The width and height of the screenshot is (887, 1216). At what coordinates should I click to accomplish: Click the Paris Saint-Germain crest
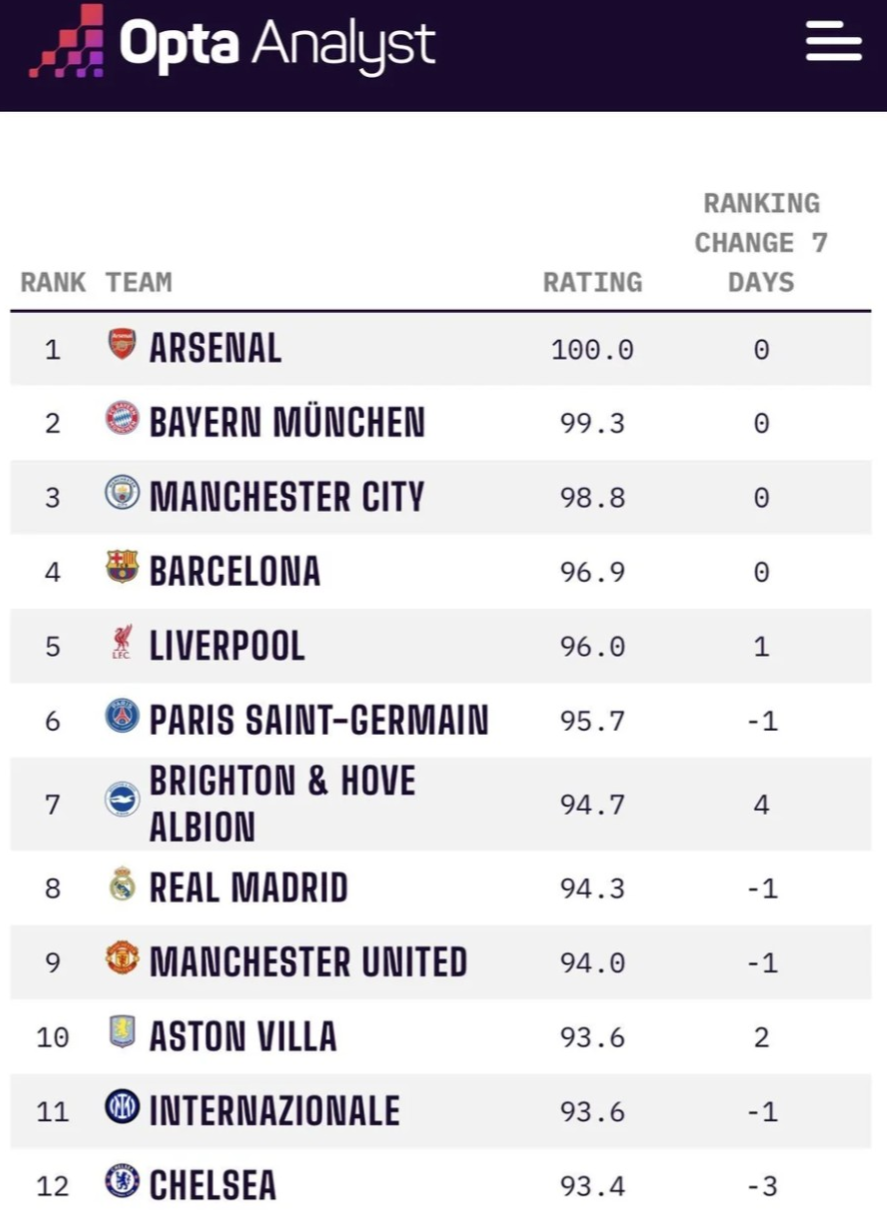122,716
